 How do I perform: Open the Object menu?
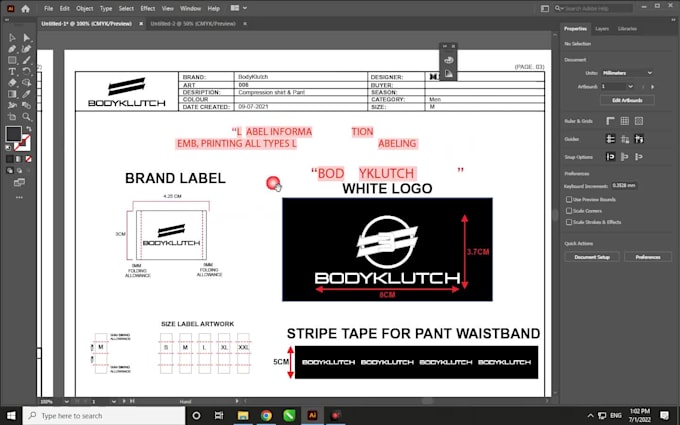85,8
